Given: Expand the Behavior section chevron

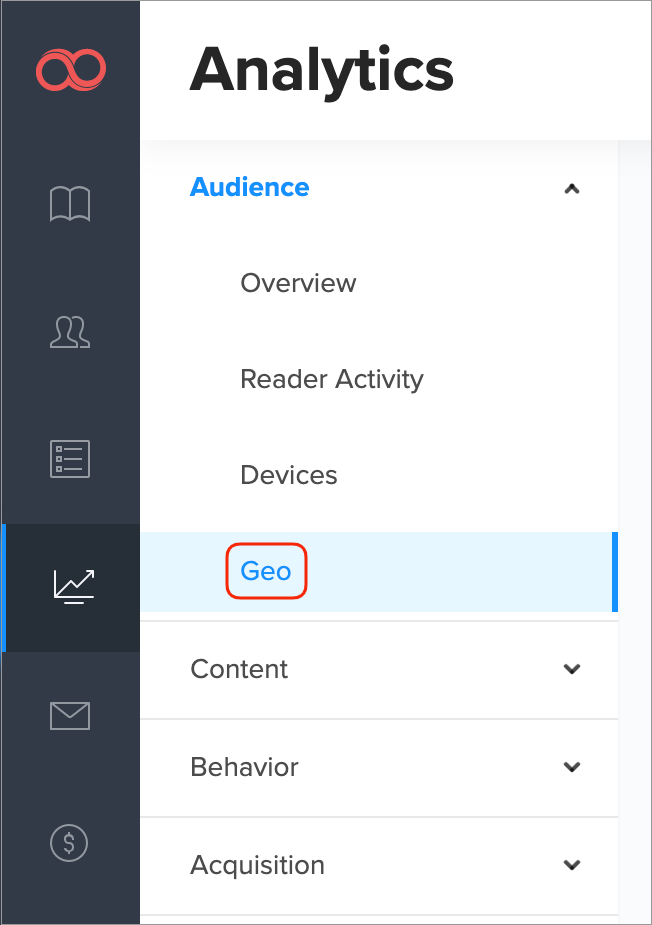Looking at the screenshot, I should [x=571, y=767].
